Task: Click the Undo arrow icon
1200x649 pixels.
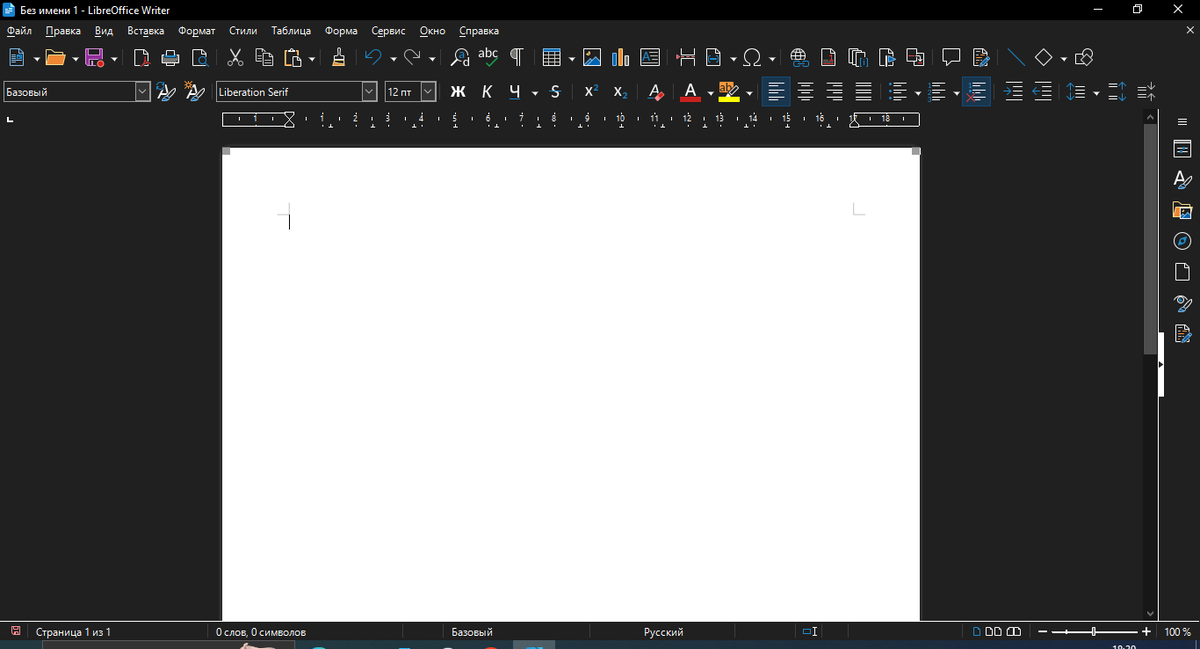Action: (x=373, y=58)
